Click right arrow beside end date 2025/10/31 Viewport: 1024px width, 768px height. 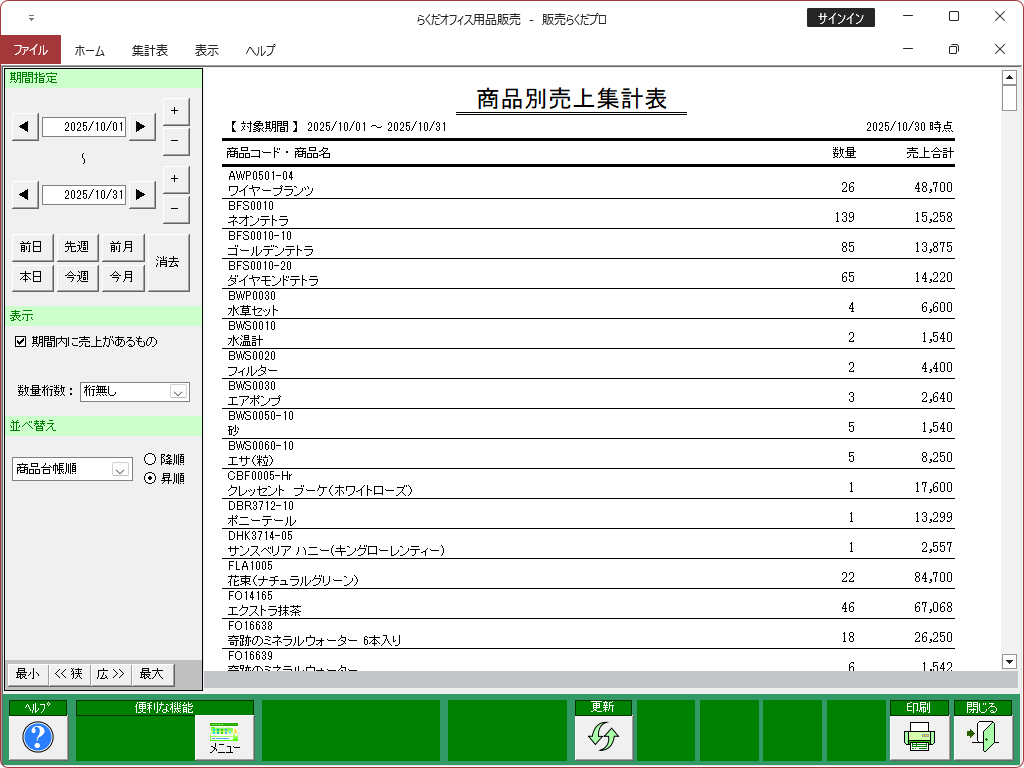tap(142, 194)
